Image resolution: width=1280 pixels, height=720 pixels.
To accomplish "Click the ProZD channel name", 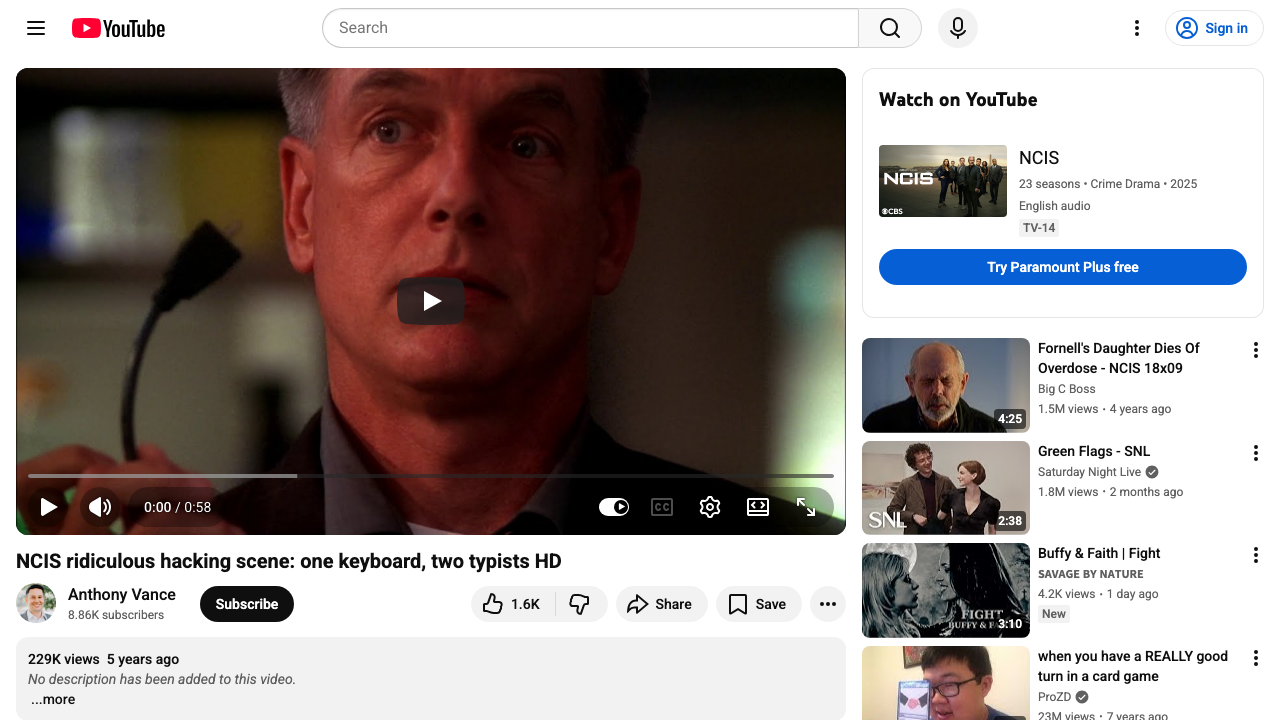I will 1054,697.
